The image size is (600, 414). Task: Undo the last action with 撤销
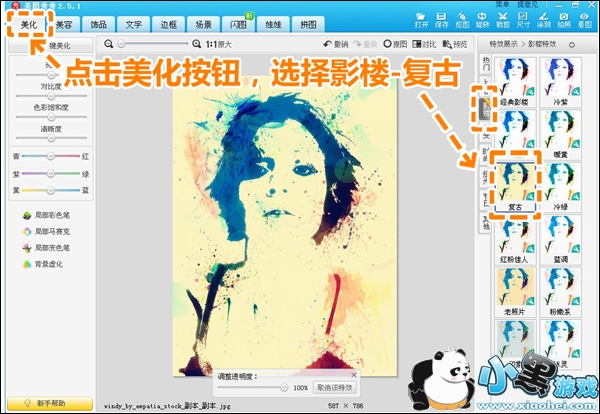click(336, 44)
